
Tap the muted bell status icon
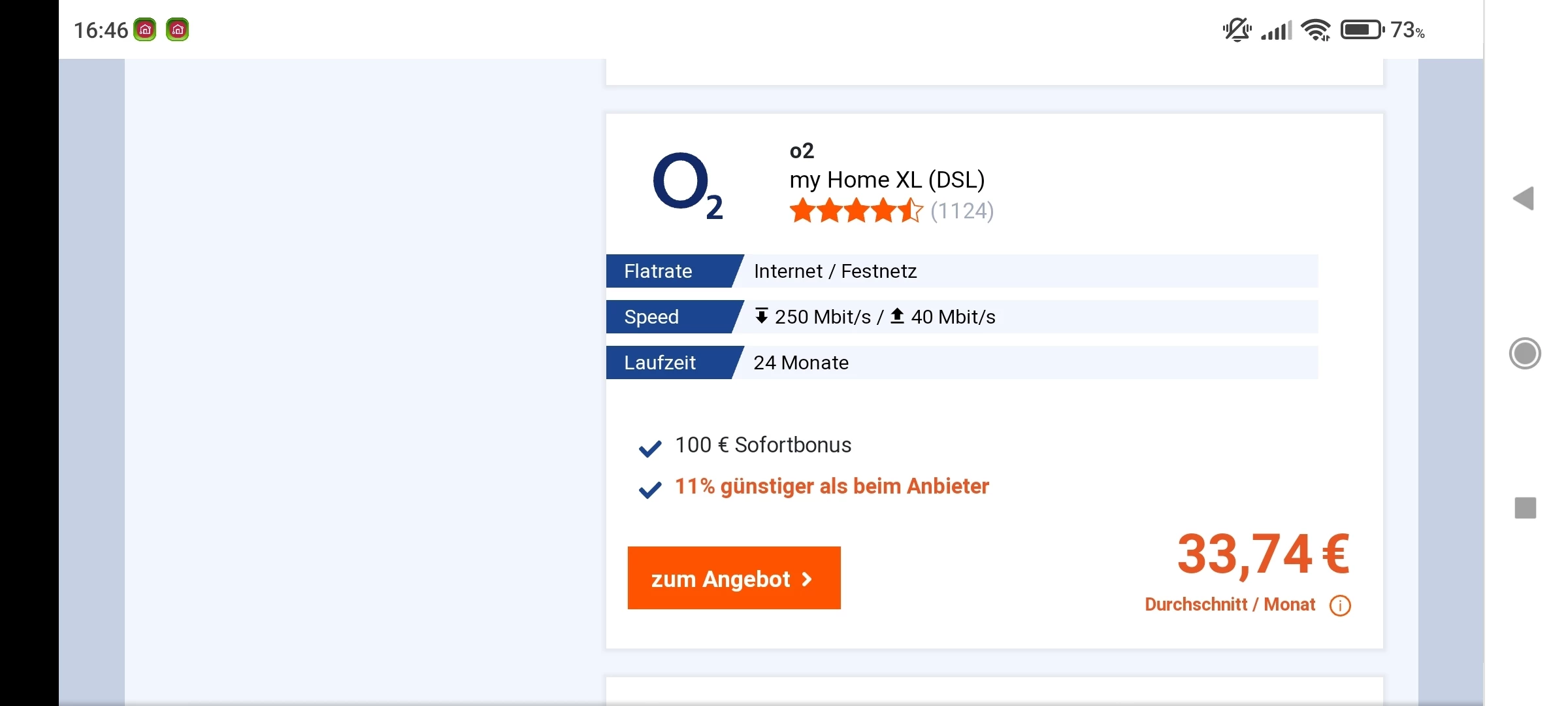click(x=1236, y=30)
